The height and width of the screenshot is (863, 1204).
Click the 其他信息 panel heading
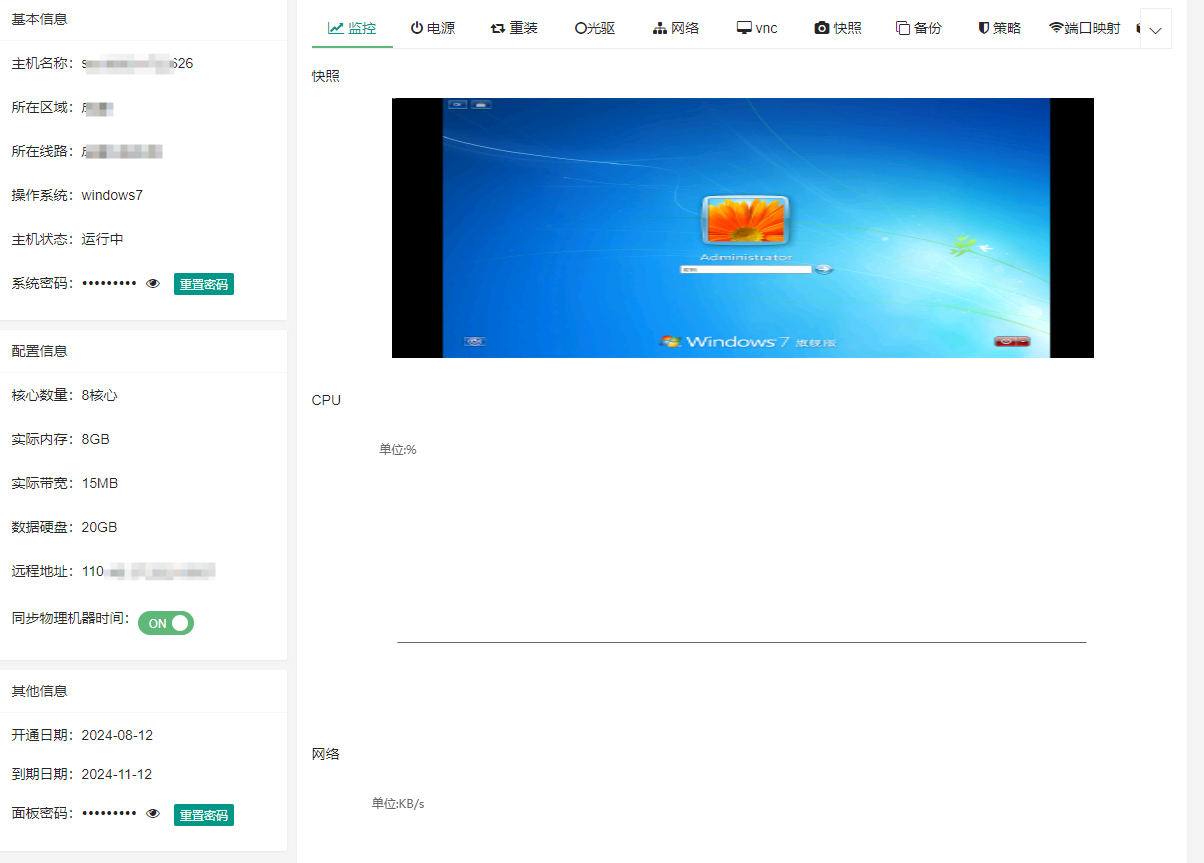tap(40, 691)
